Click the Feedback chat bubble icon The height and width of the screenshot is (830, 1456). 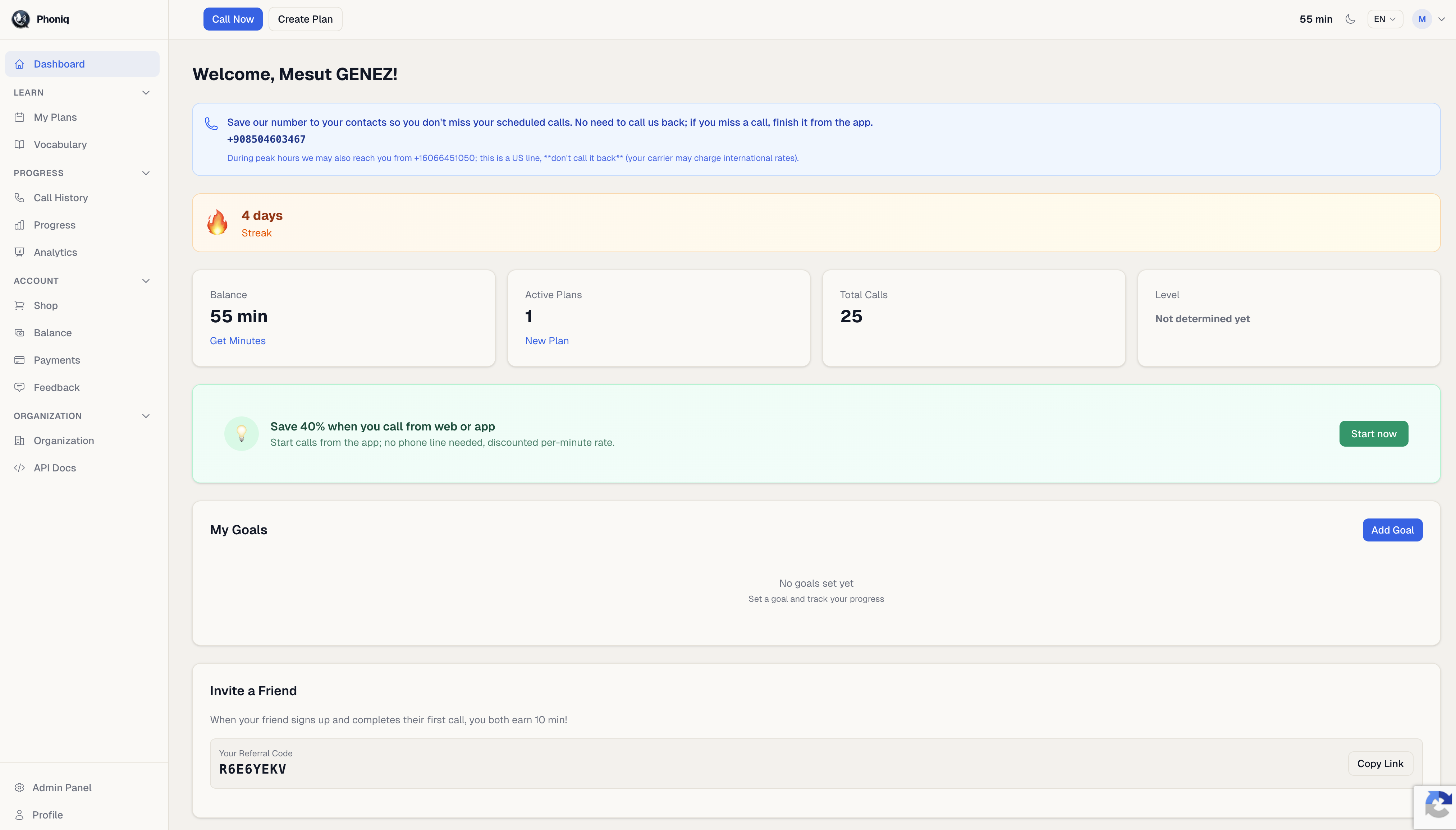pyautogui.click(x=19, y=387)
